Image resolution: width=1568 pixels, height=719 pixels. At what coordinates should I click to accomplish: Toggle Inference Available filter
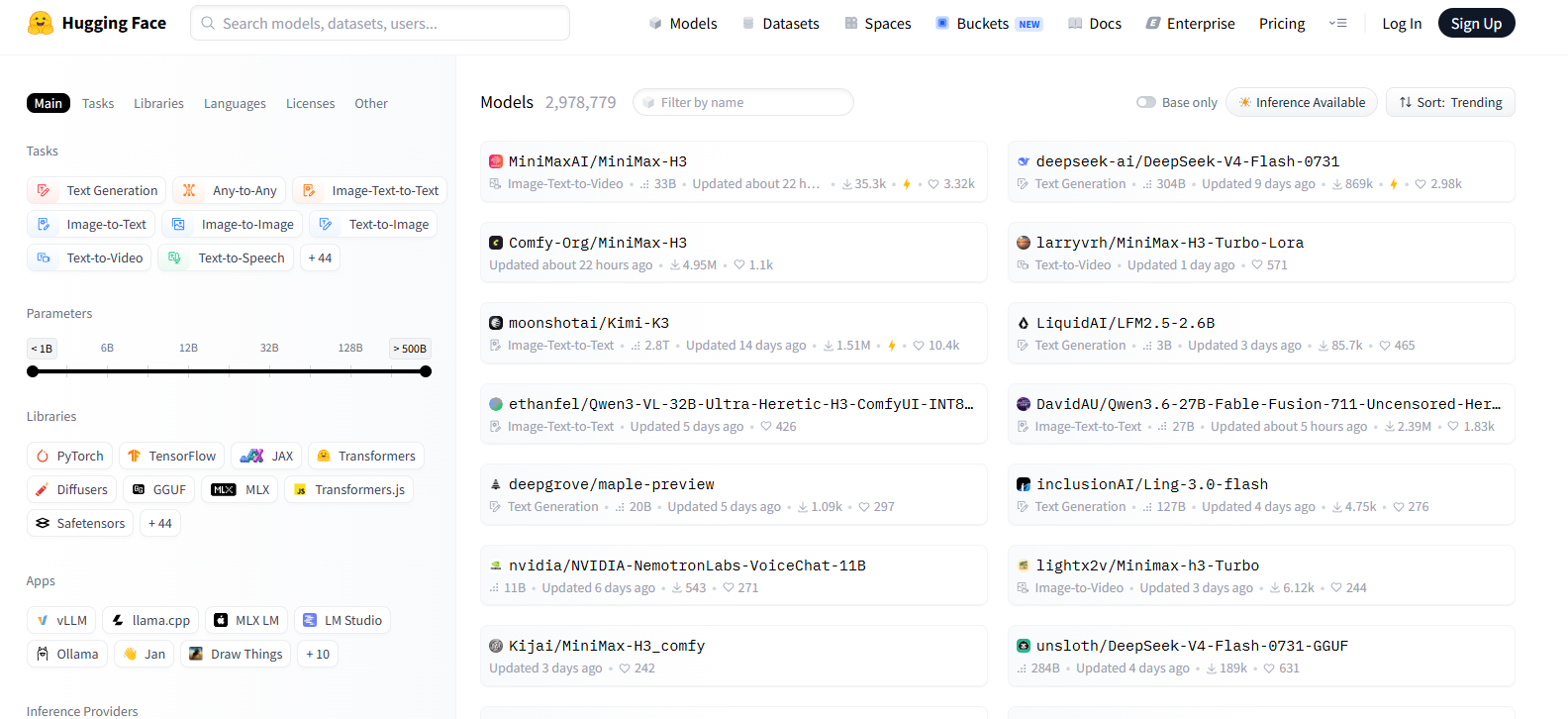1302,103
